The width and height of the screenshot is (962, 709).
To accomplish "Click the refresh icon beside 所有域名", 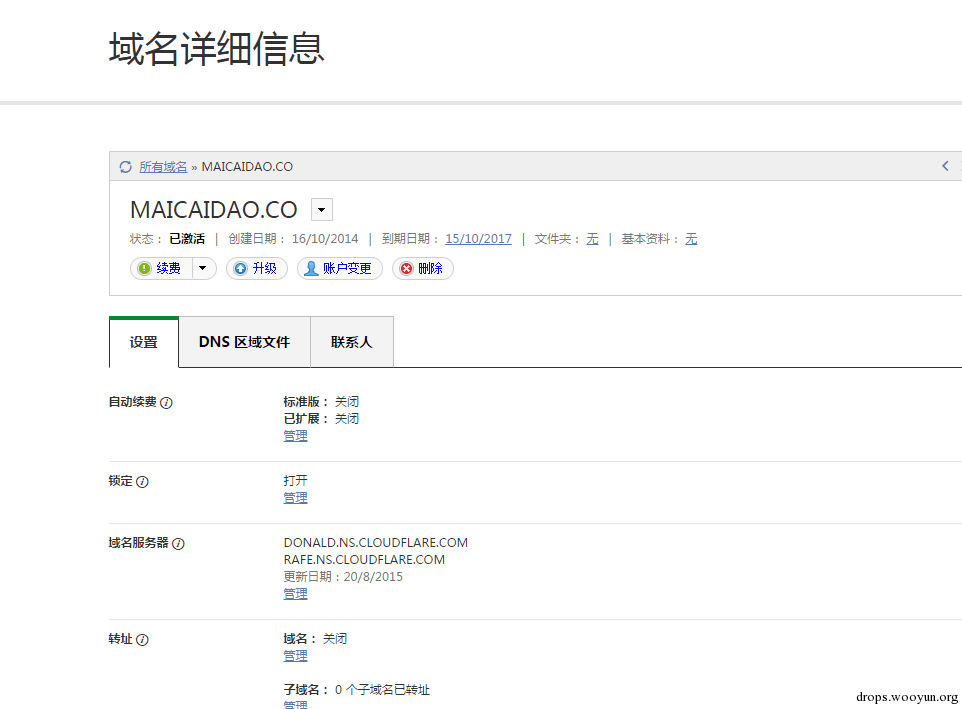I will click(125, 167).
